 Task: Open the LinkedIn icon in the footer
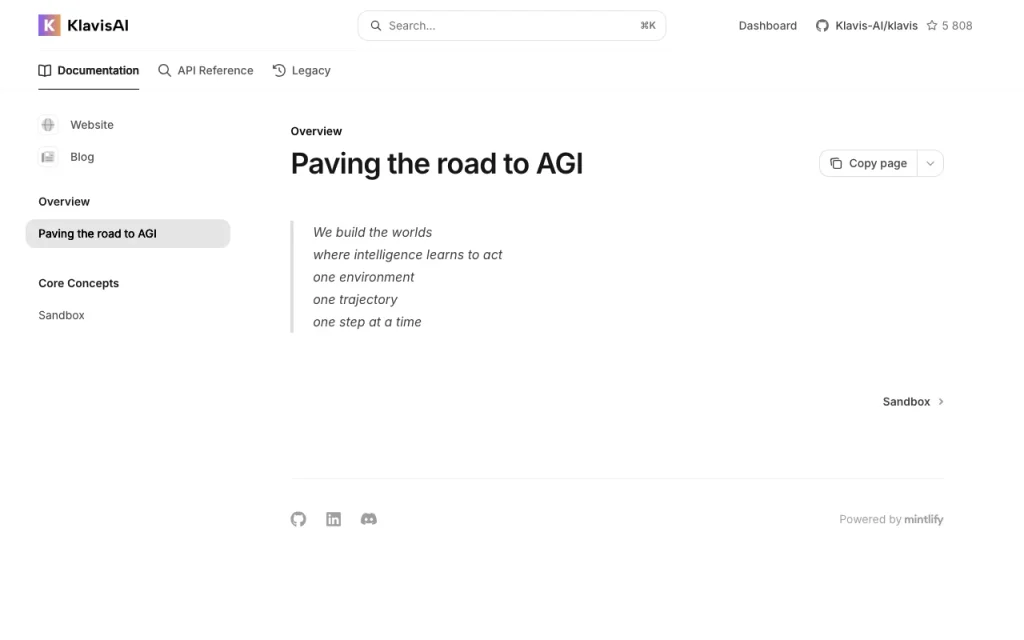(333, 519)
